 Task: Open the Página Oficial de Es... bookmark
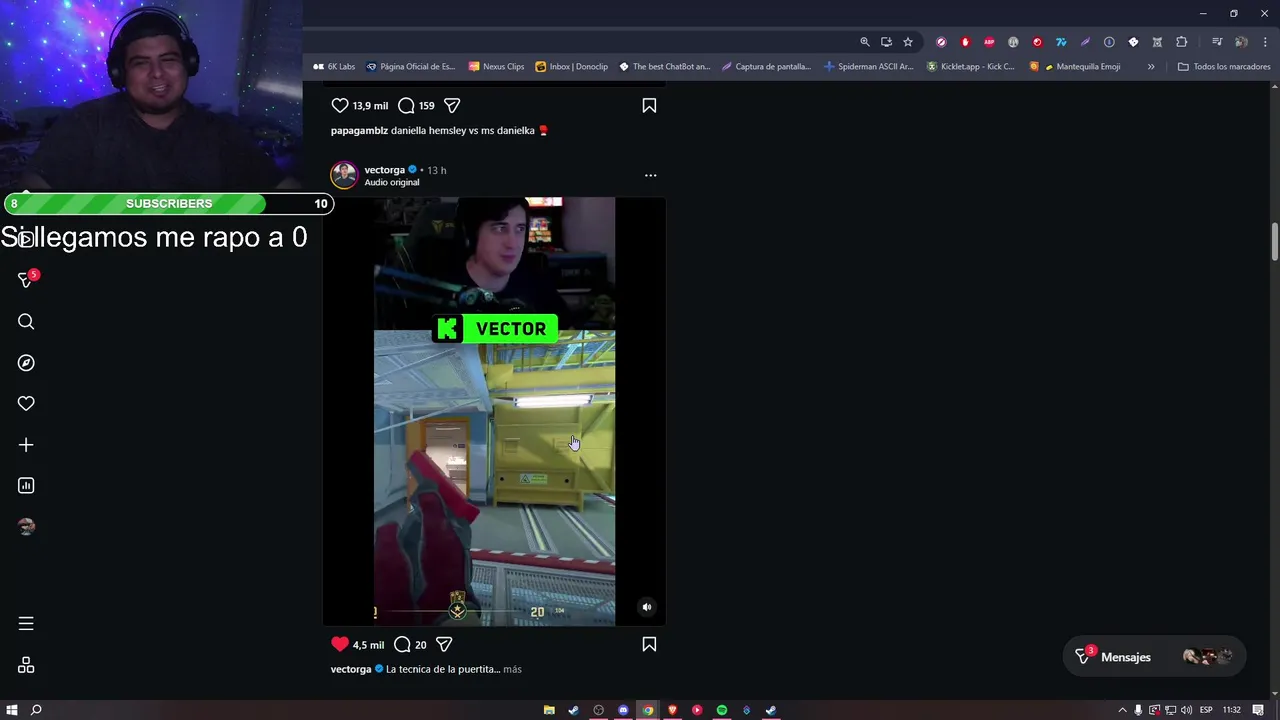(411, 66)
